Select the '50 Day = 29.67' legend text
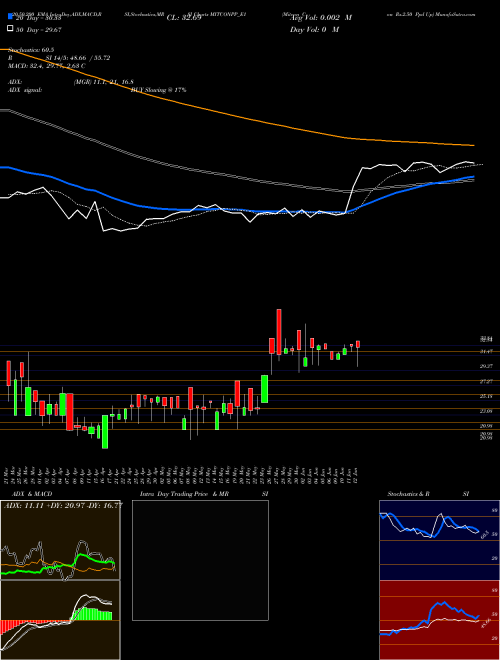 (39, 29)
